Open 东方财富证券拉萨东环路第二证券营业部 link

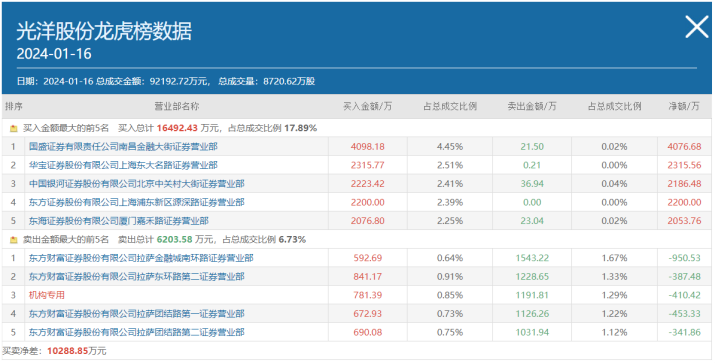pyautogui.click(x=137, y=276)
